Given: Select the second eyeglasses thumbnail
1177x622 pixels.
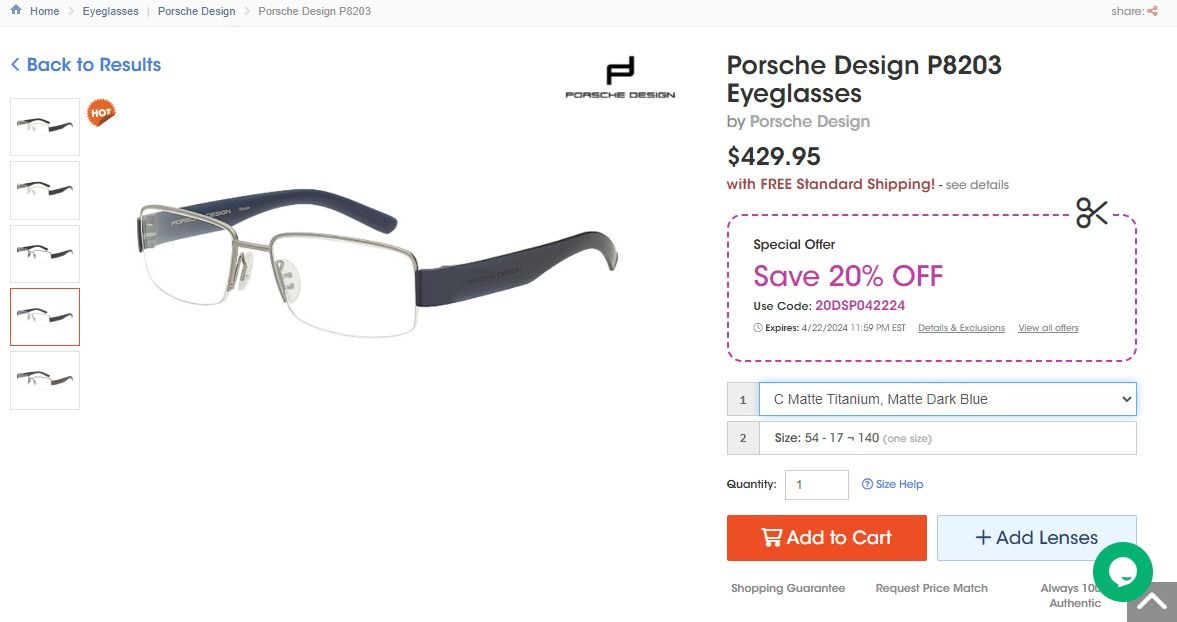Looking at the screenshot, I should tap(44, 190).
